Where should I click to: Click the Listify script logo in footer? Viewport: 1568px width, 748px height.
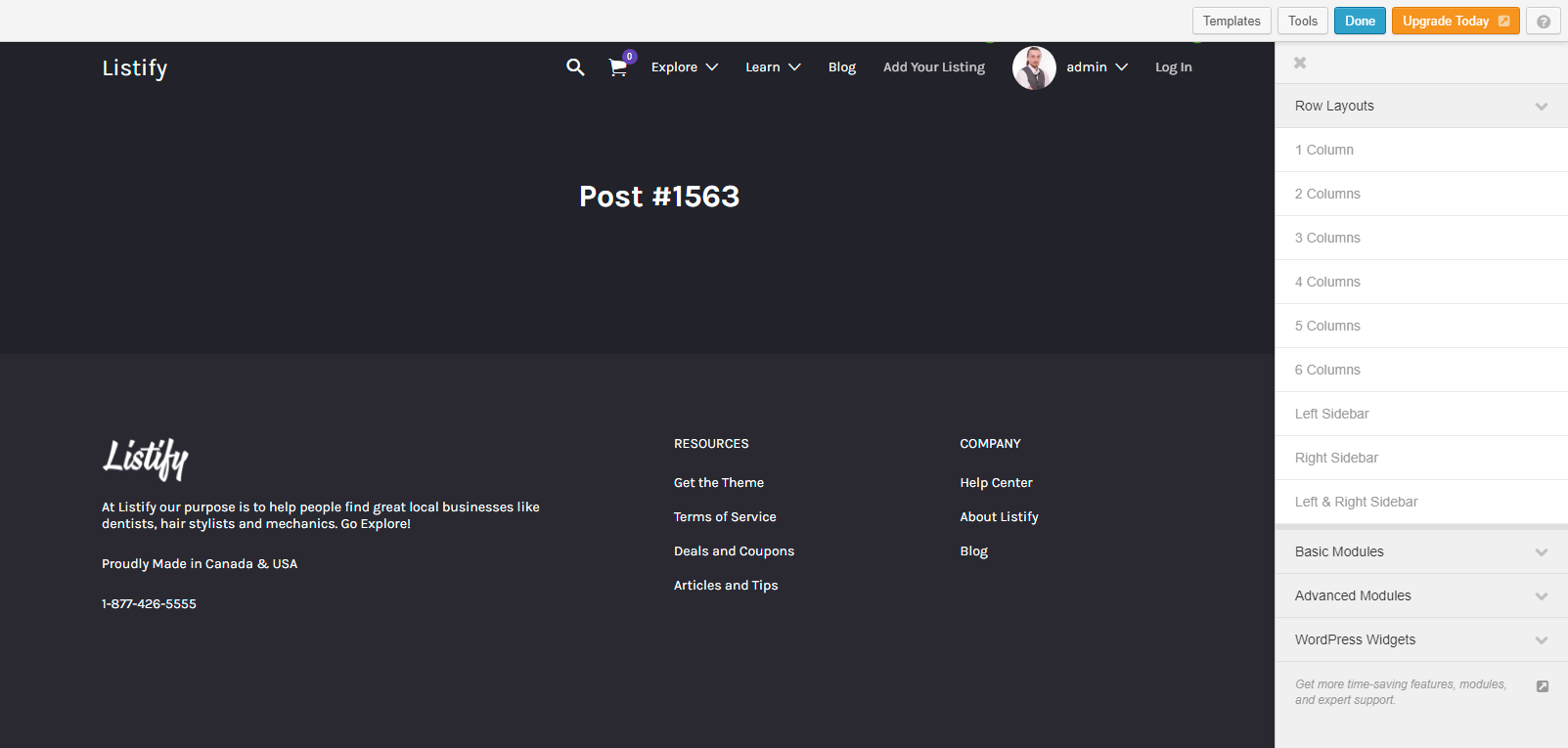pyautogui.click(x=146, y=458)
